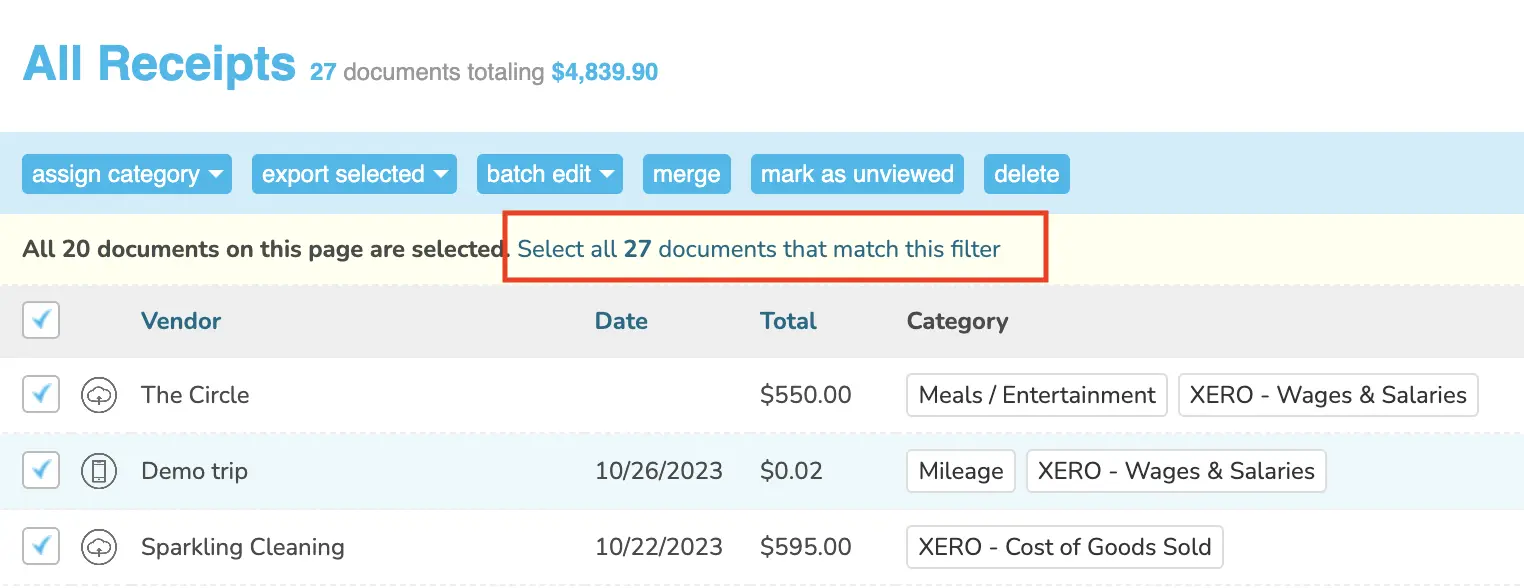Click the merge button
This screenshot has height=588, width=1524.
pos(687,174)
